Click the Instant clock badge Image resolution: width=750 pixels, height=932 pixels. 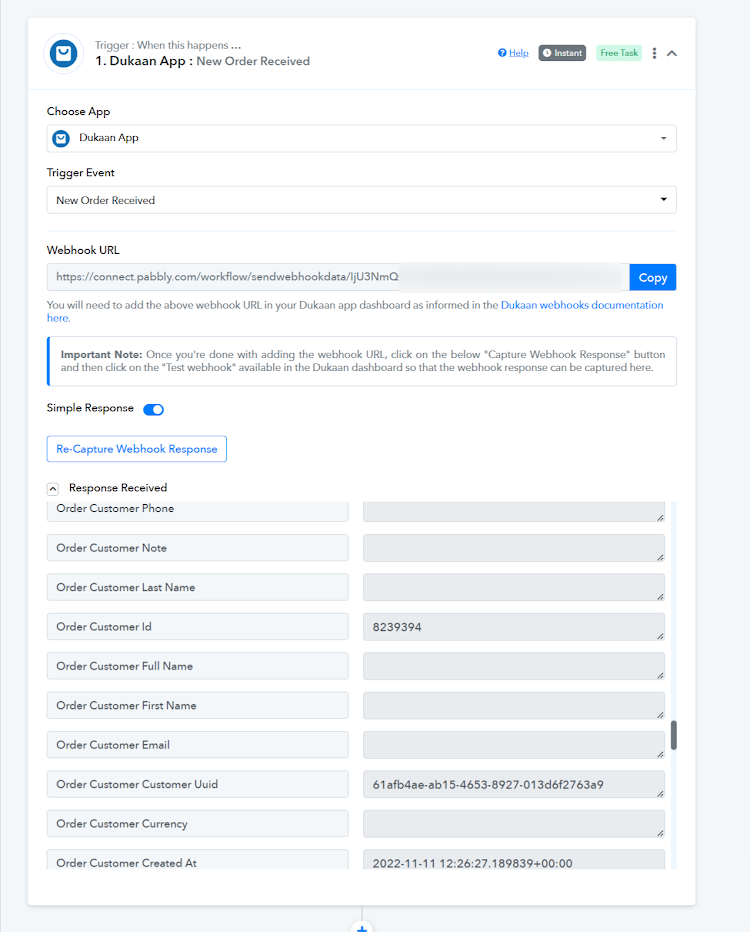(562, 53)
